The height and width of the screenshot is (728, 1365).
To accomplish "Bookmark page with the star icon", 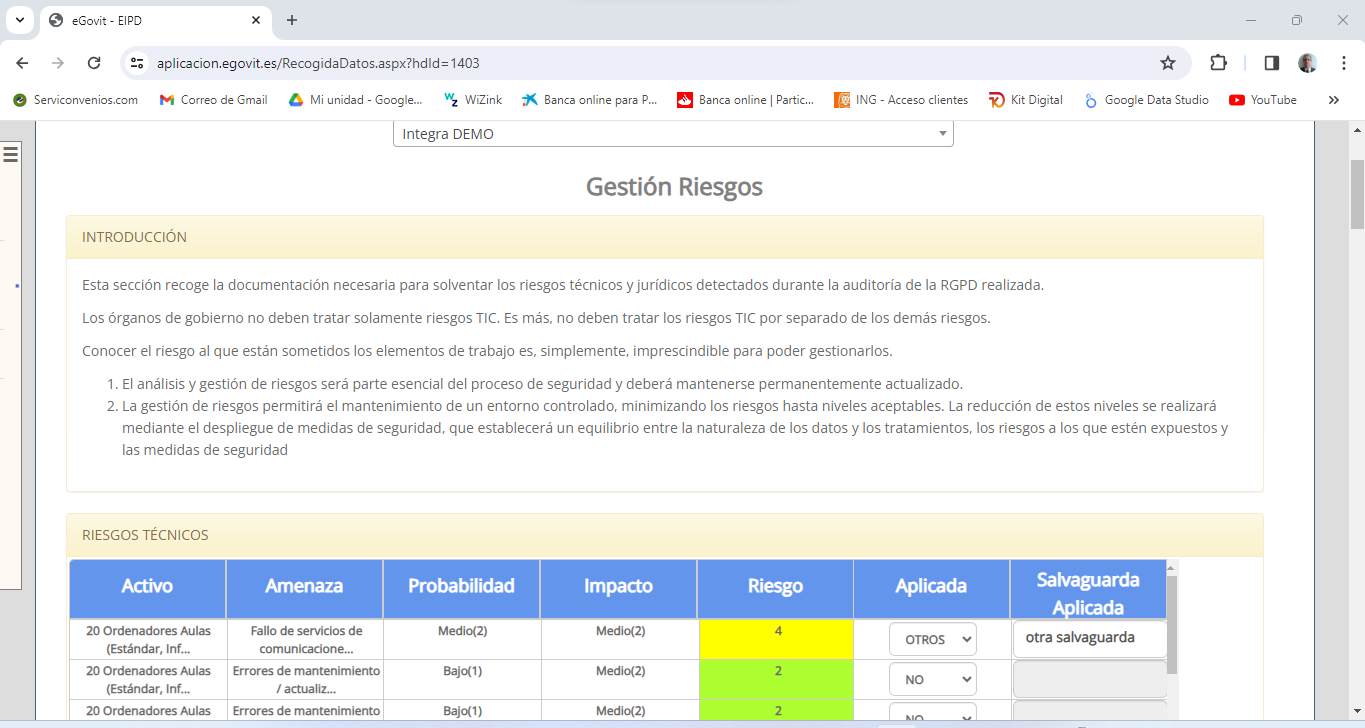I will click(x=1167, y=63).
